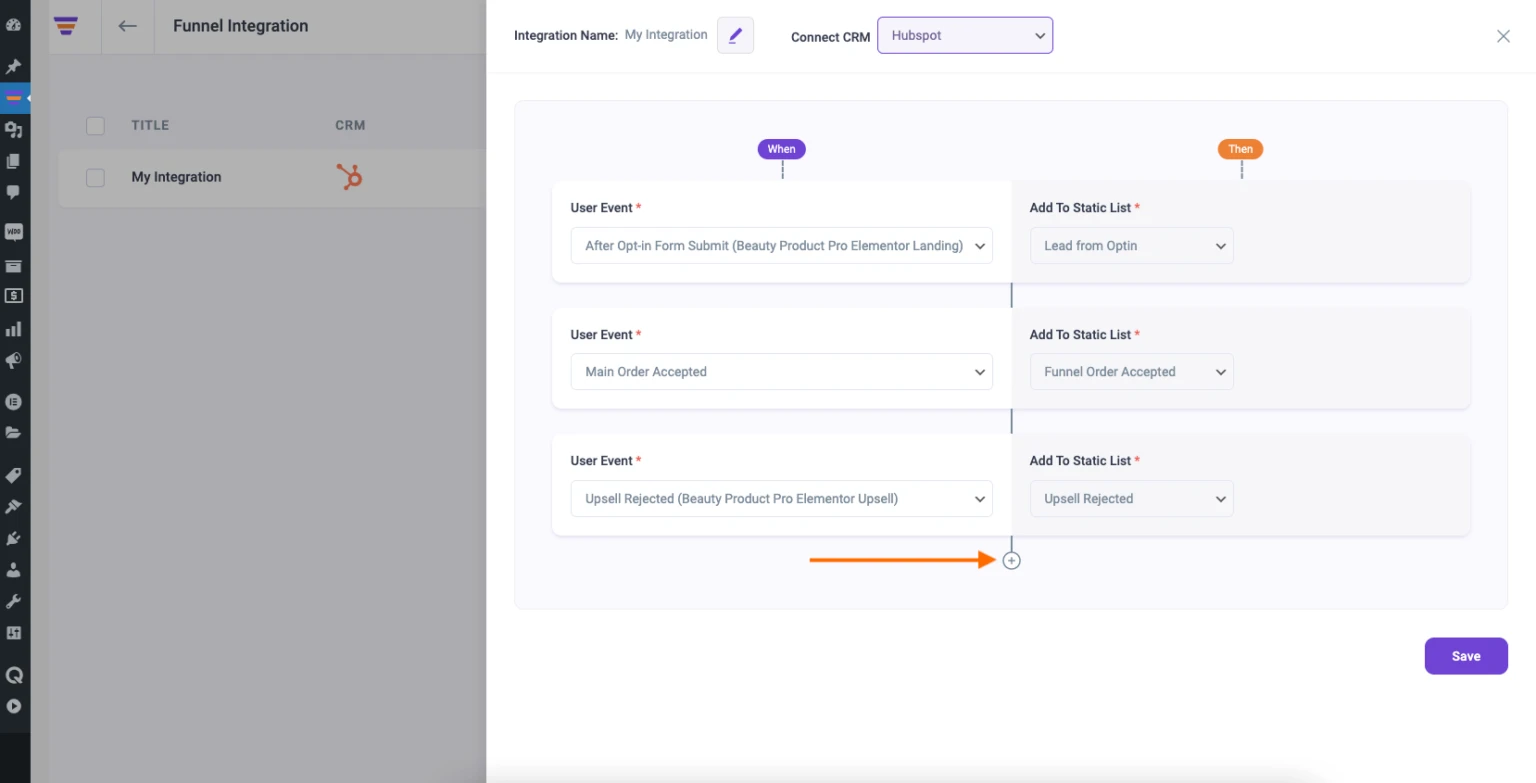Open the WooCommerce sidebar icon
The image size is (1536, 783).
click(14, 232)
